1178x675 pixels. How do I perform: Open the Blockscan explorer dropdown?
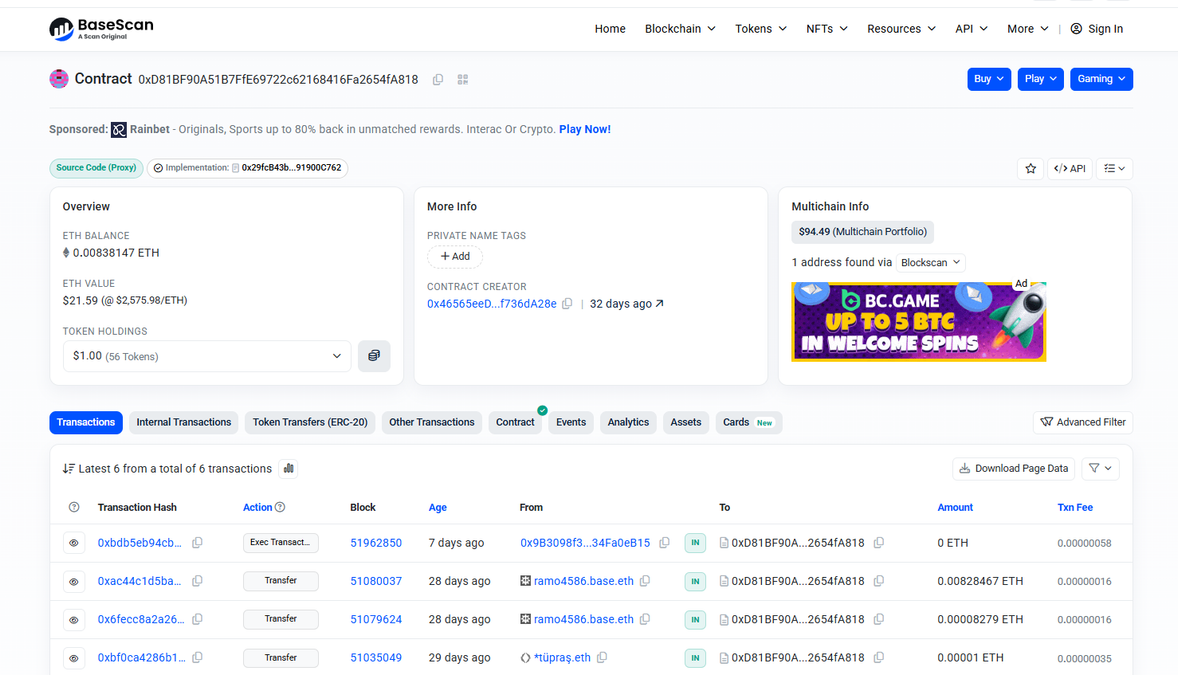[930, 262]
